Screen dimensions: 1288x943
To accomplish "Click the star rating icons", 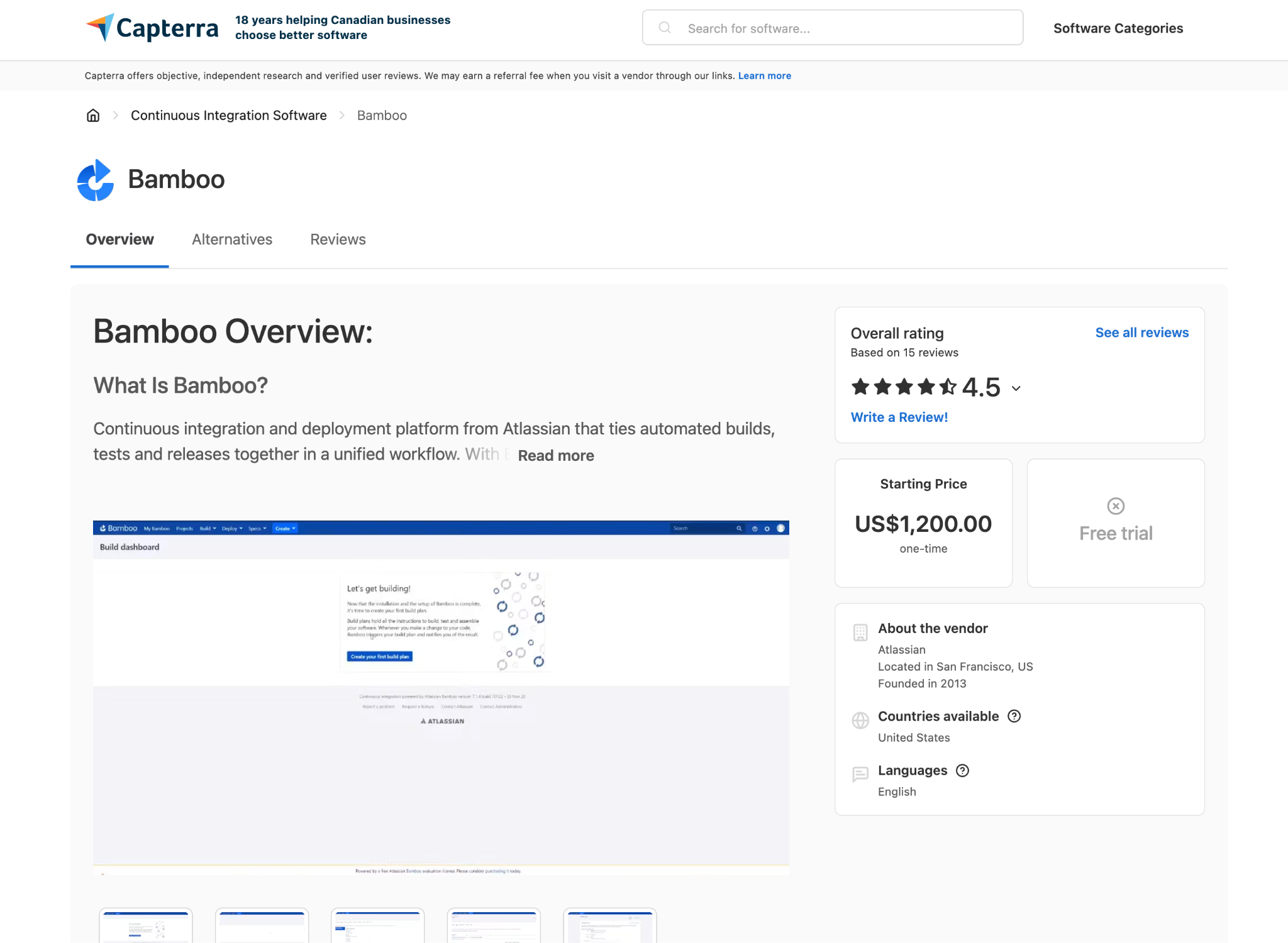I will point(904,387).
